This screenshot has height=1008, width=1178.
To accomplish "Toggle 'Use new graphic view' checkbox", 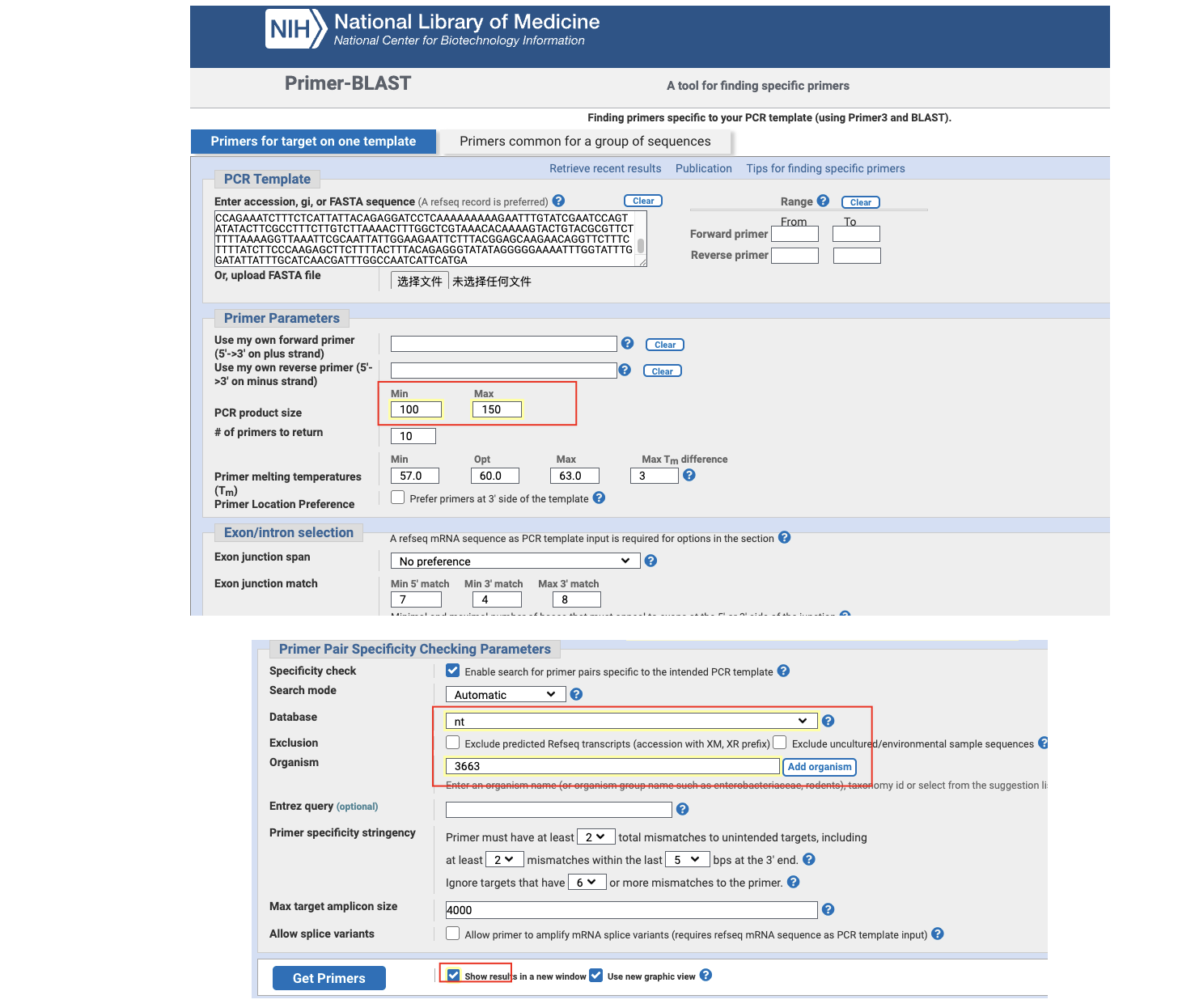I will coord(596,976).
